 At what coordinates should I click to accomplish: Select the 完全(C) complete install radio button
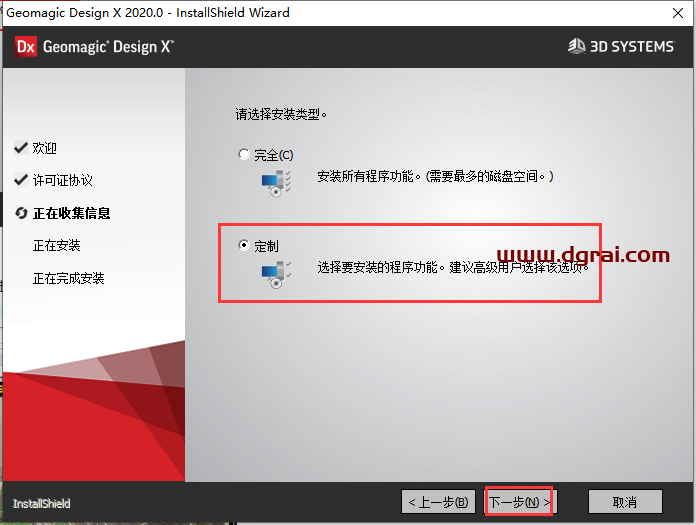(x=244, y=154)
